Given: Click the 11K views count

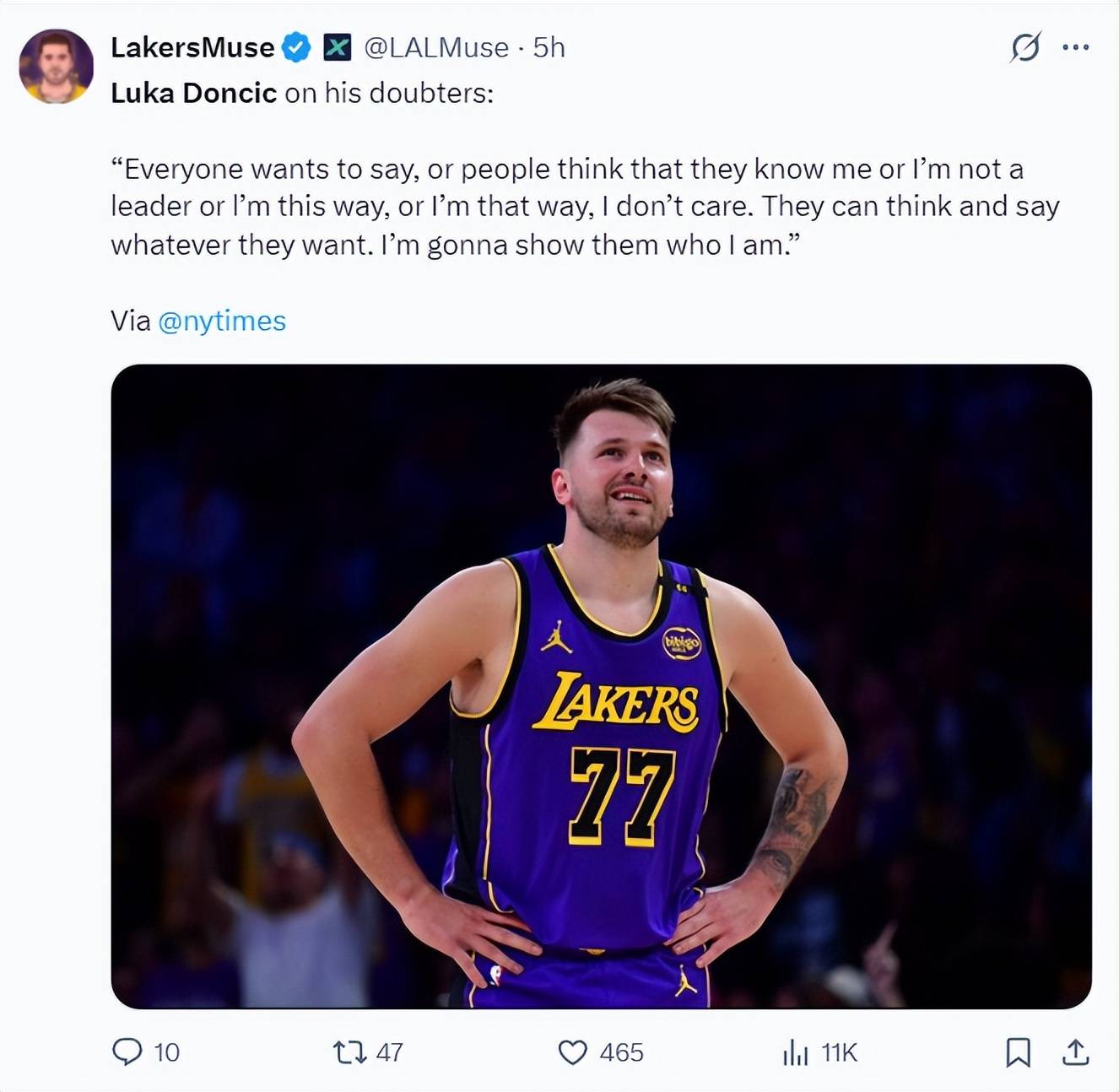Looking at the screenshot, I should coord(839,1052).
